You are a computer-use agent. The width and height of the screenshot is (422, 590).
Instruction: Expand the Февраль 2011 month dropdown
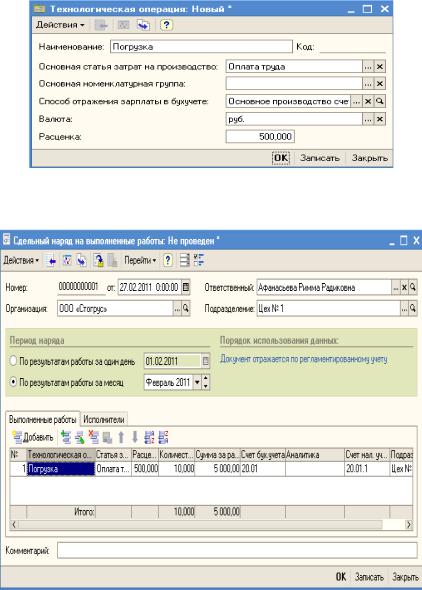pyautogui.click(x=197, y=383)
